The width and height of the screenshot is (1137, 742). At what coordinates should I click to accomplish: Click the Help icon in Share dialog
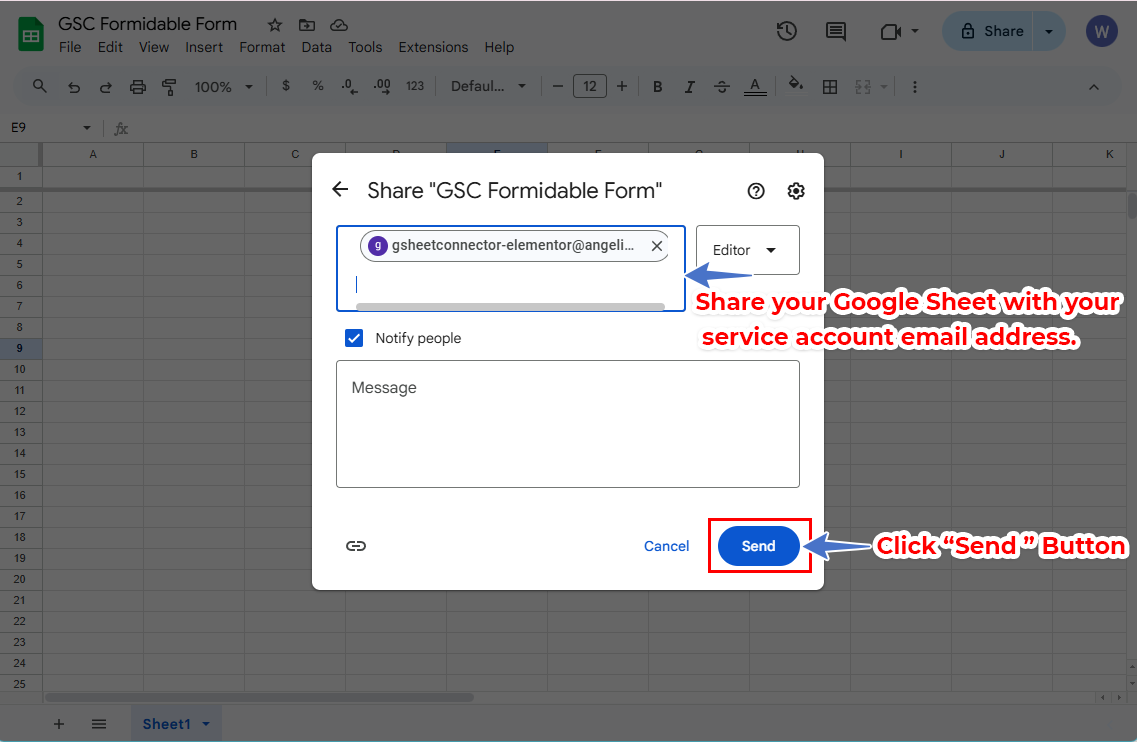[x=755, y=190]
